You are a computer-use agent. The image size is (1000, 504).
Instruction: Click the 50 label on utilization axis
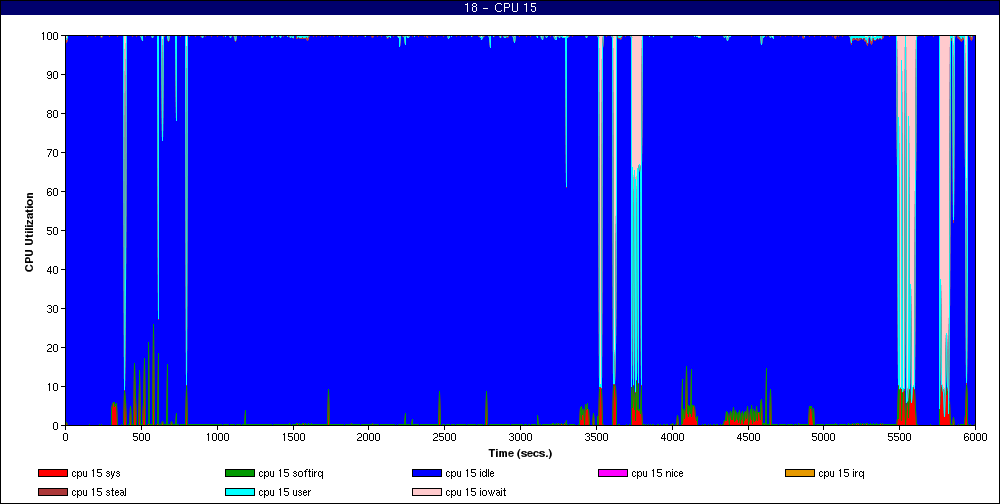54,230
